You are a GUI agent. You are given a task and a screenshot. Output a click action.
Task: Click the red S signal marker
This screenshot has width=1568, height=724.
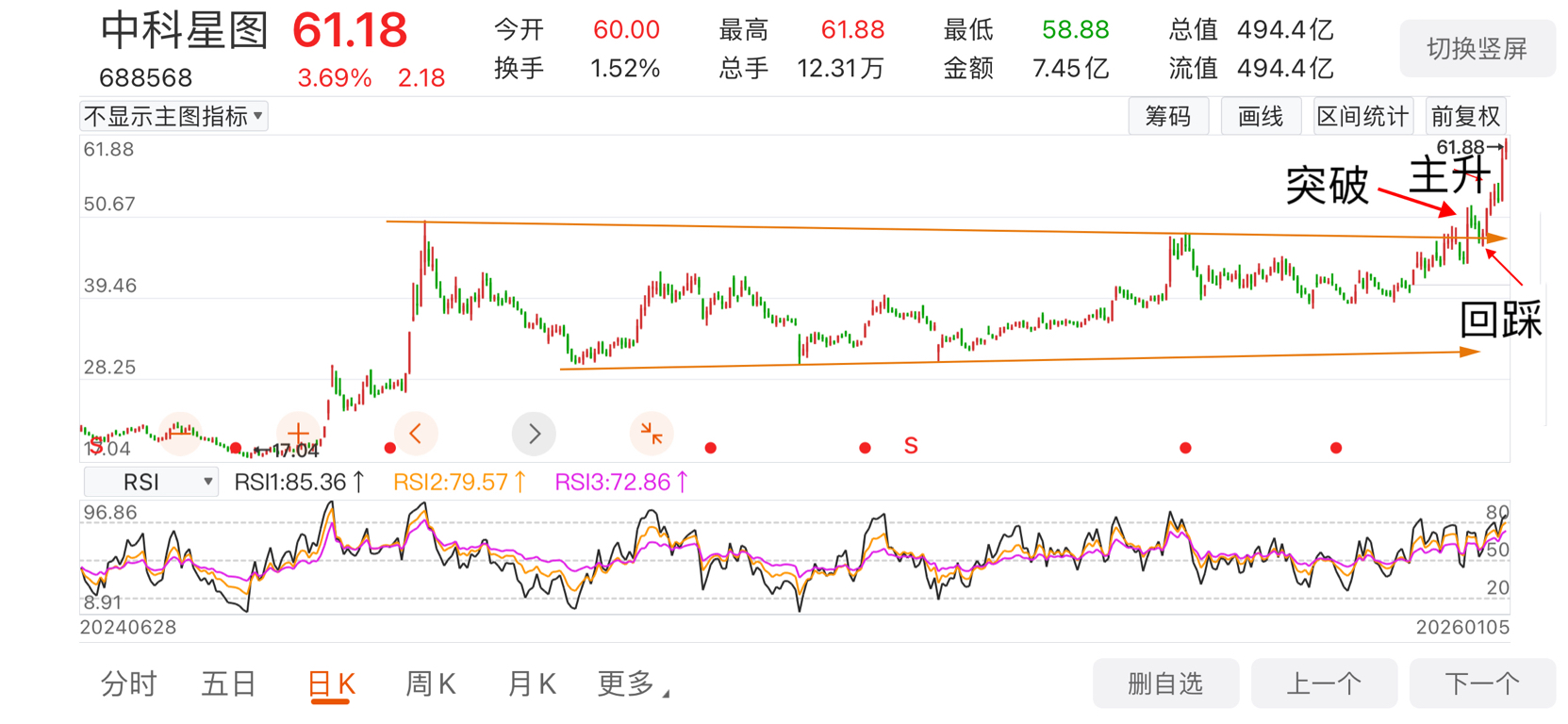click(x=911, y=446)
